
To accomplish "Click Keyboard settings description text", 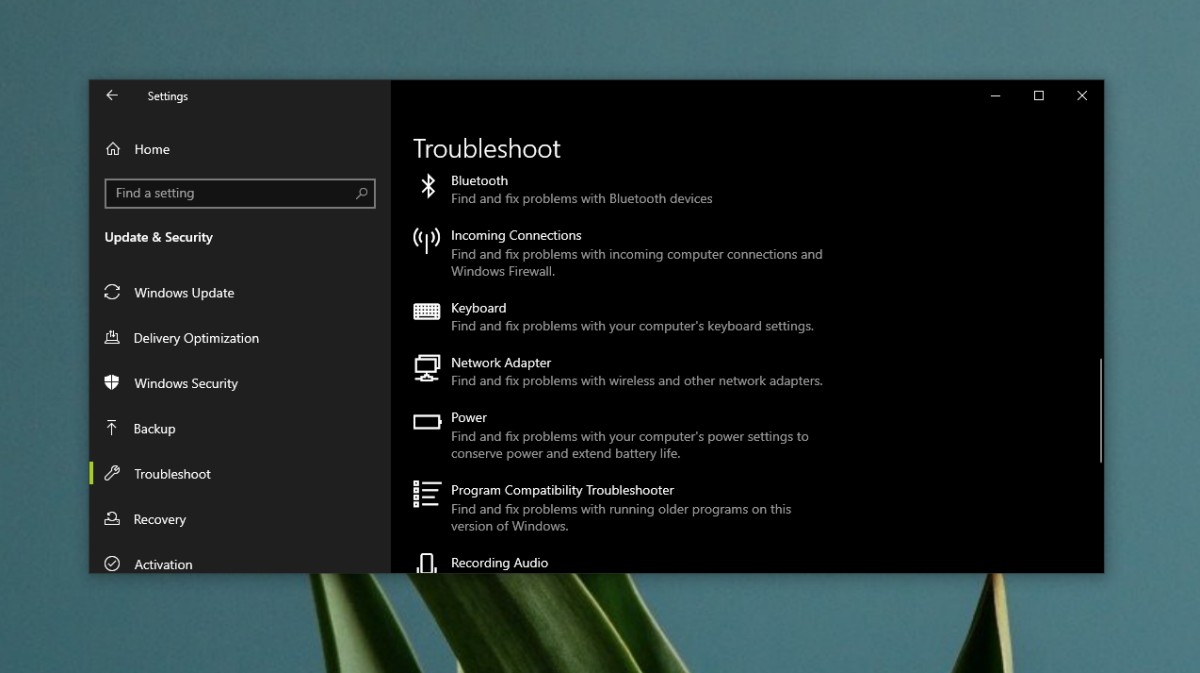I will pos(632,326).
